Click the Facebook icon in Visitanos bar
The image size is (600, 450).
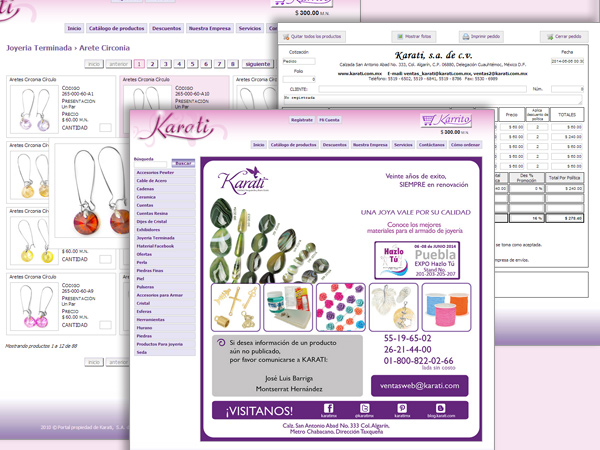click(328, 408)
